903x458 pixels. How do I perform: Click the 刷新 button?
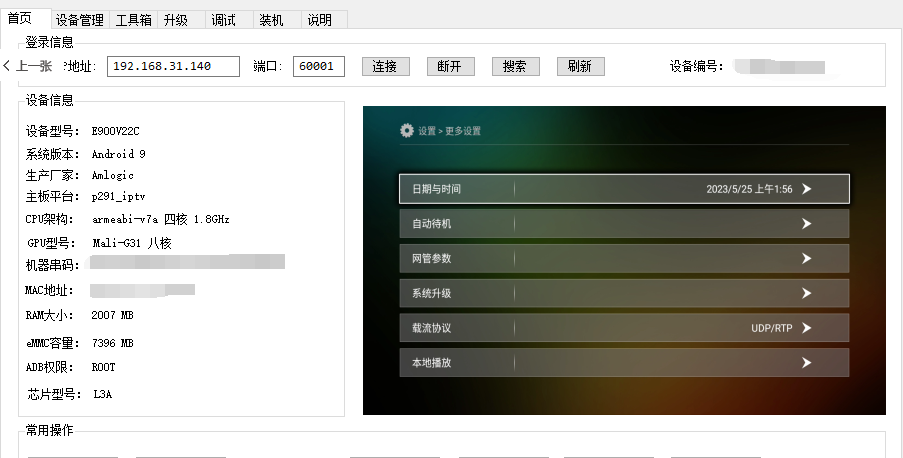(581, 66)
